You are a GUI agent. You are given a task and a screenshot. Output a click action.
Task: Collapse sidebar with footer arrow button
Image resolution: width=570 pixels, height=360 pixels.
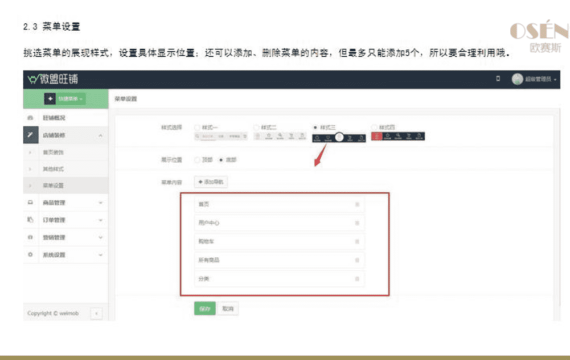(x=96, y=313)
